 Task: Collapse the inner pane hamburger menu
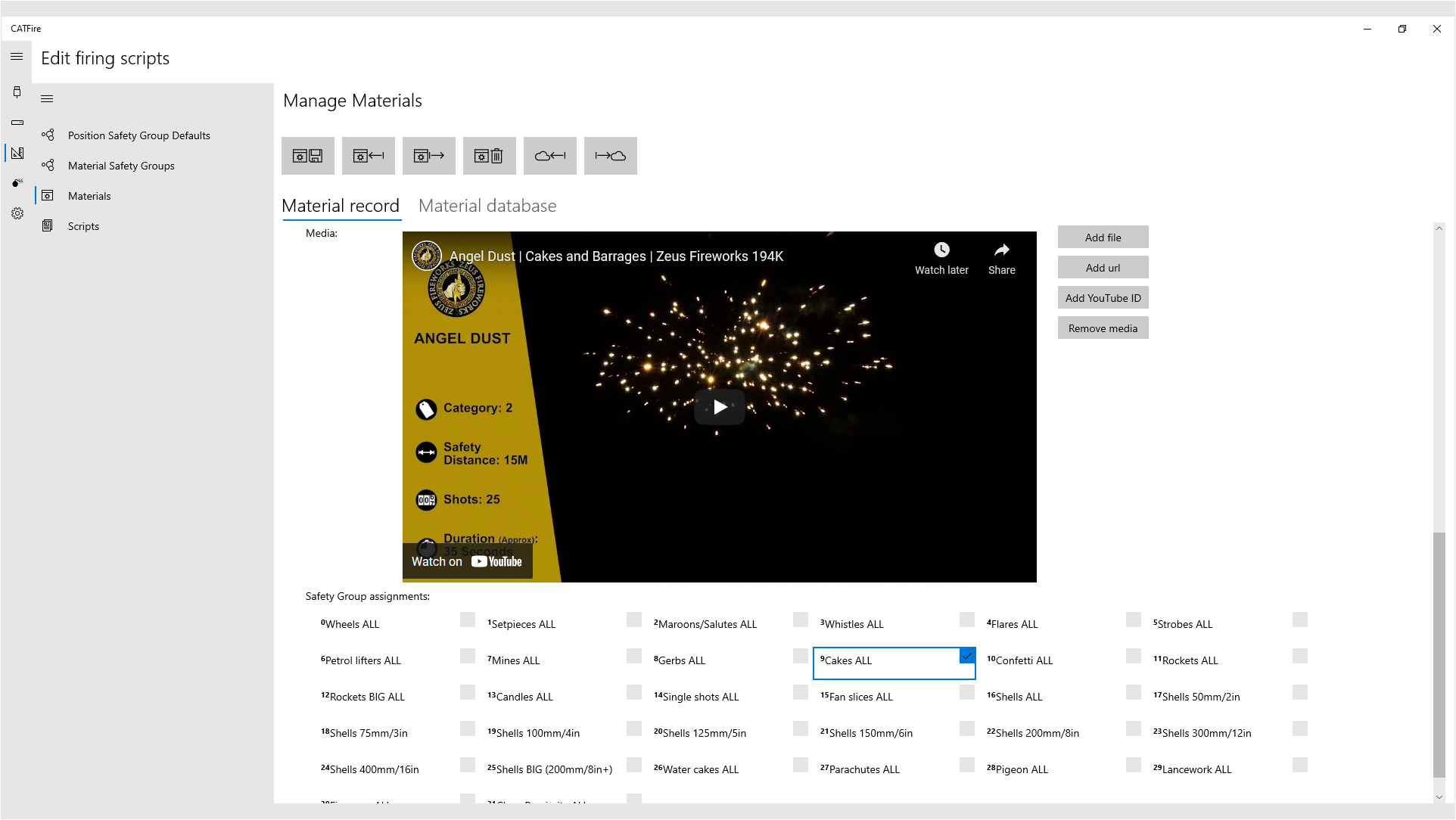(47, 99)
